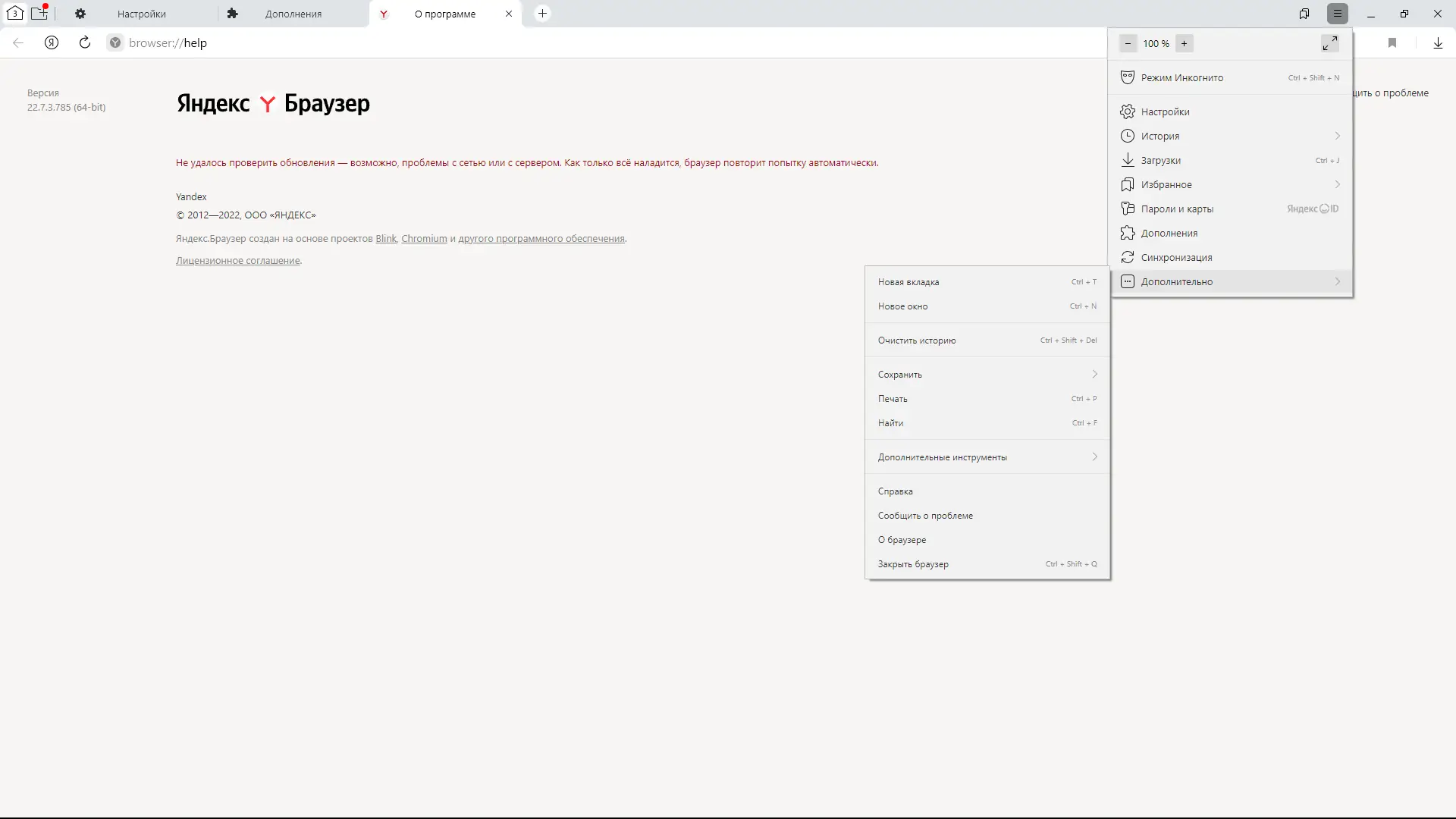Click the page reload icon
This screenshot has width=1456, height=819.
(x=85, y=42)
